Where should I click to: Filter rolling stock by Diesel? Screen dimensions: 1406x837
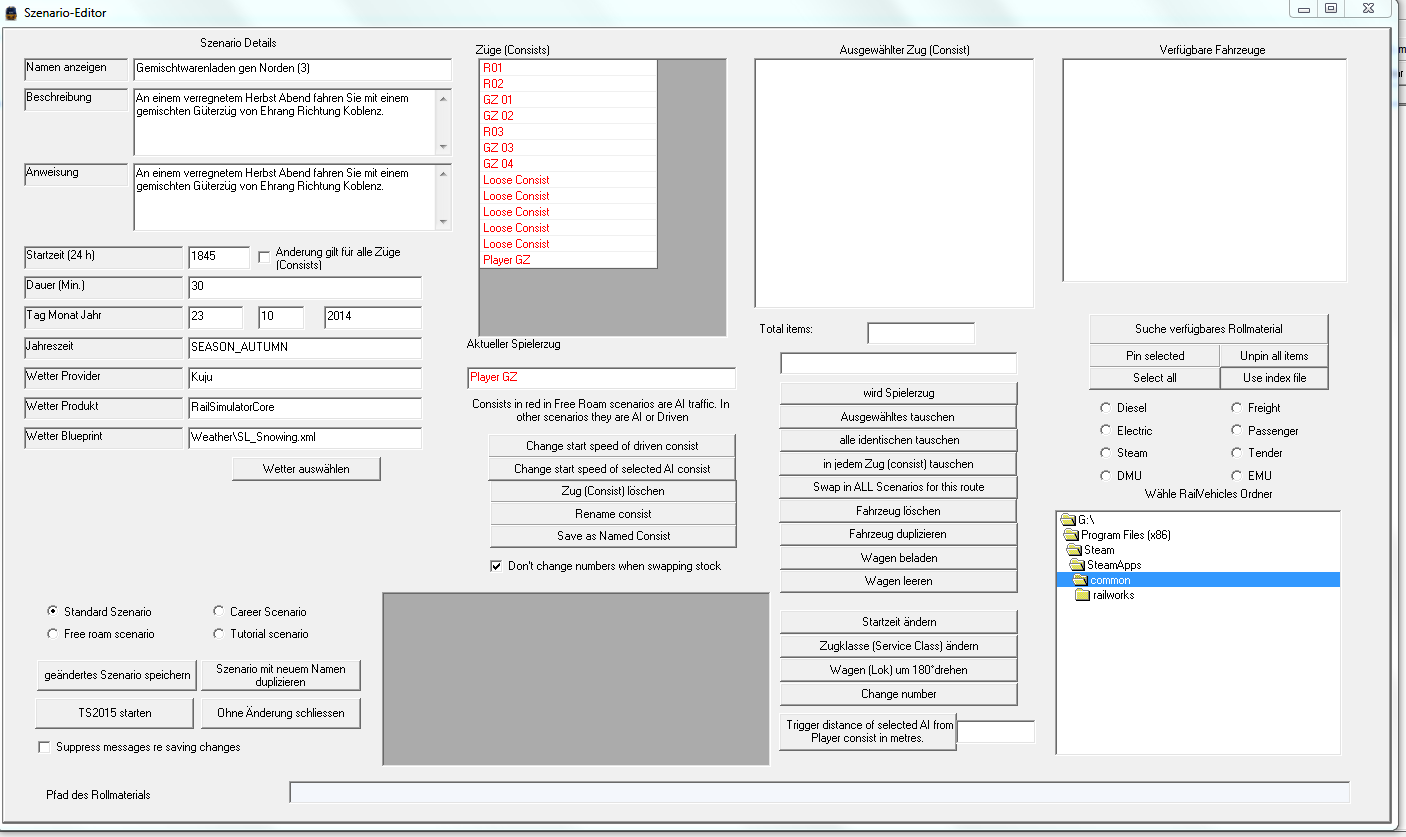pos(1105,408)
